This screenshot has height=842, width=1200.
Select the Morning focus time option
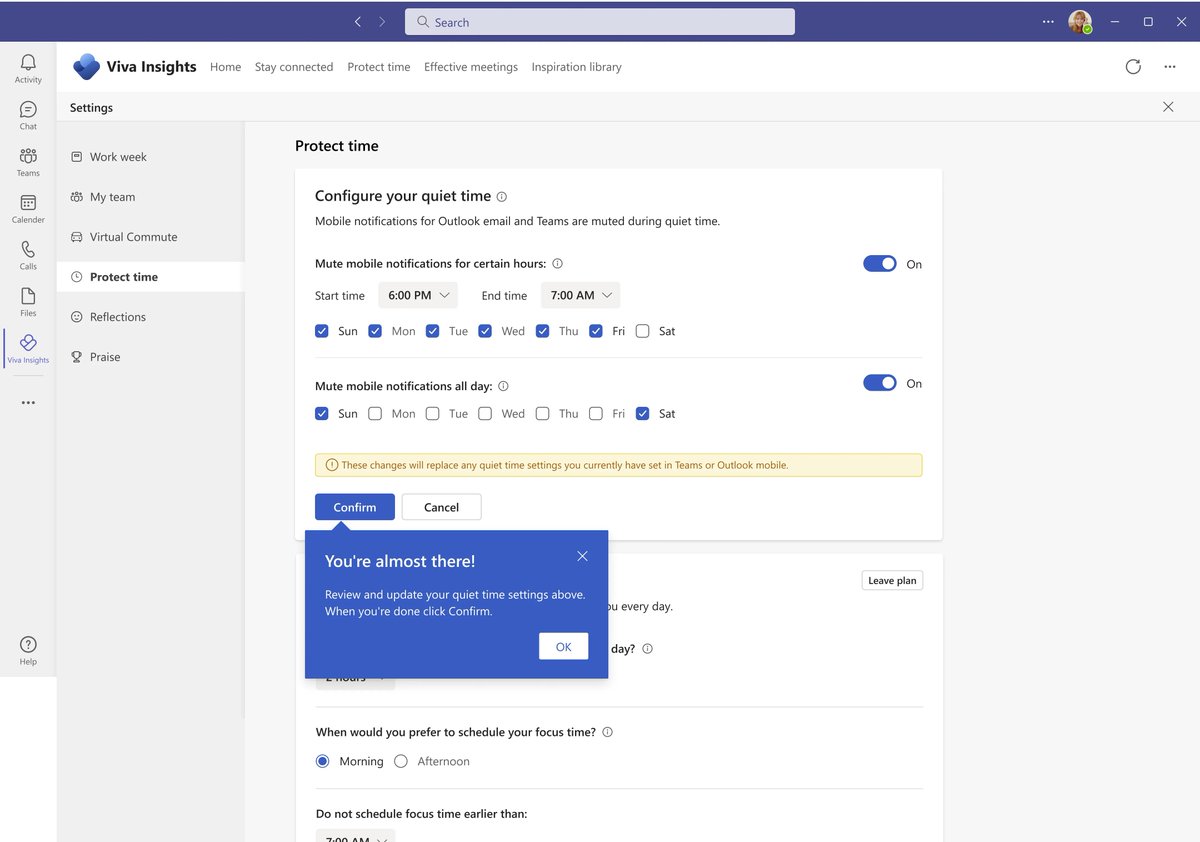point(323,761)
